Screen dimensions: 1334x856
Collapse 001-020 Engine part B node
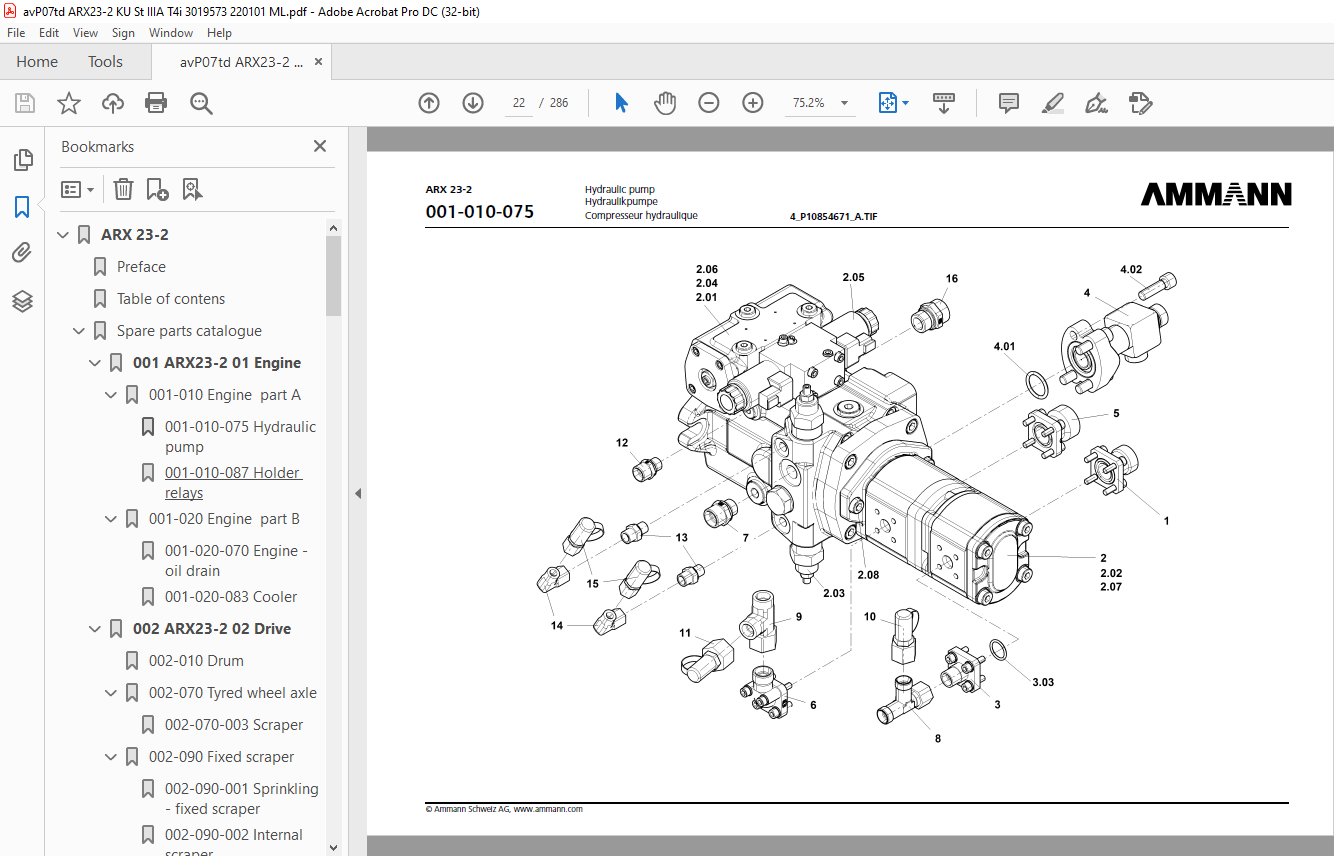click(111, 519)
